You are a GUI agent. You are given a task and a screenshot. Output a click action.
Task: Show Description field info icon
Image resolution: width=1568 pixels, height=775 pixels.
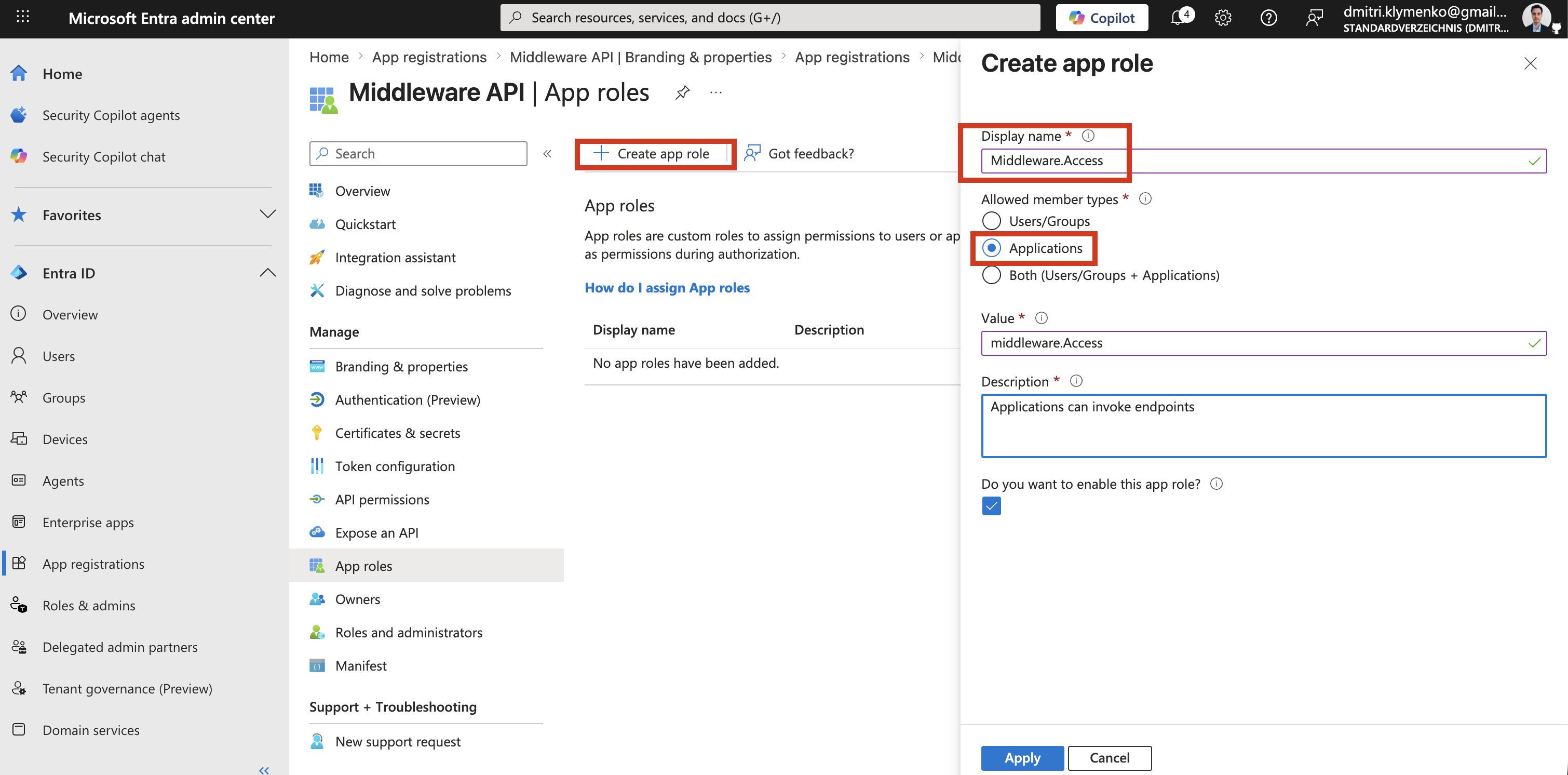pyautogui.click(x=1076, y=381)
